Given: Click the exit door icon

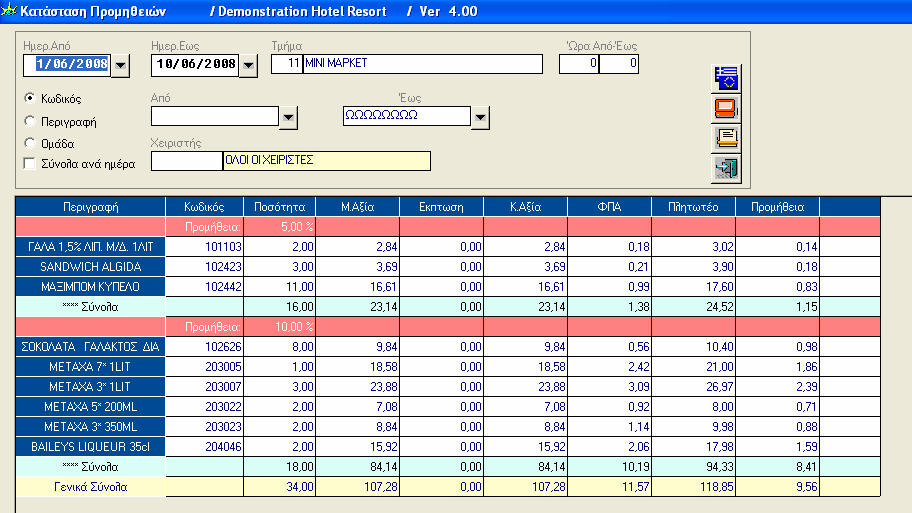Looking at the screenshot, I should click(726, 169).
